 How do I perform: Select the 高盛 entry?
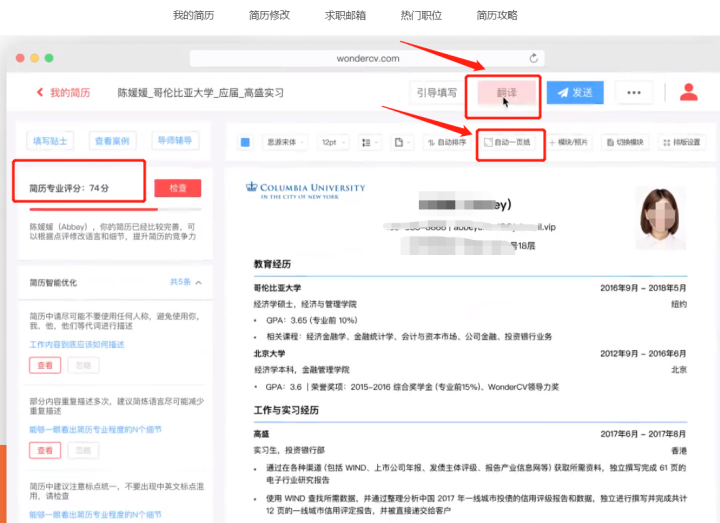click(262, 434)
